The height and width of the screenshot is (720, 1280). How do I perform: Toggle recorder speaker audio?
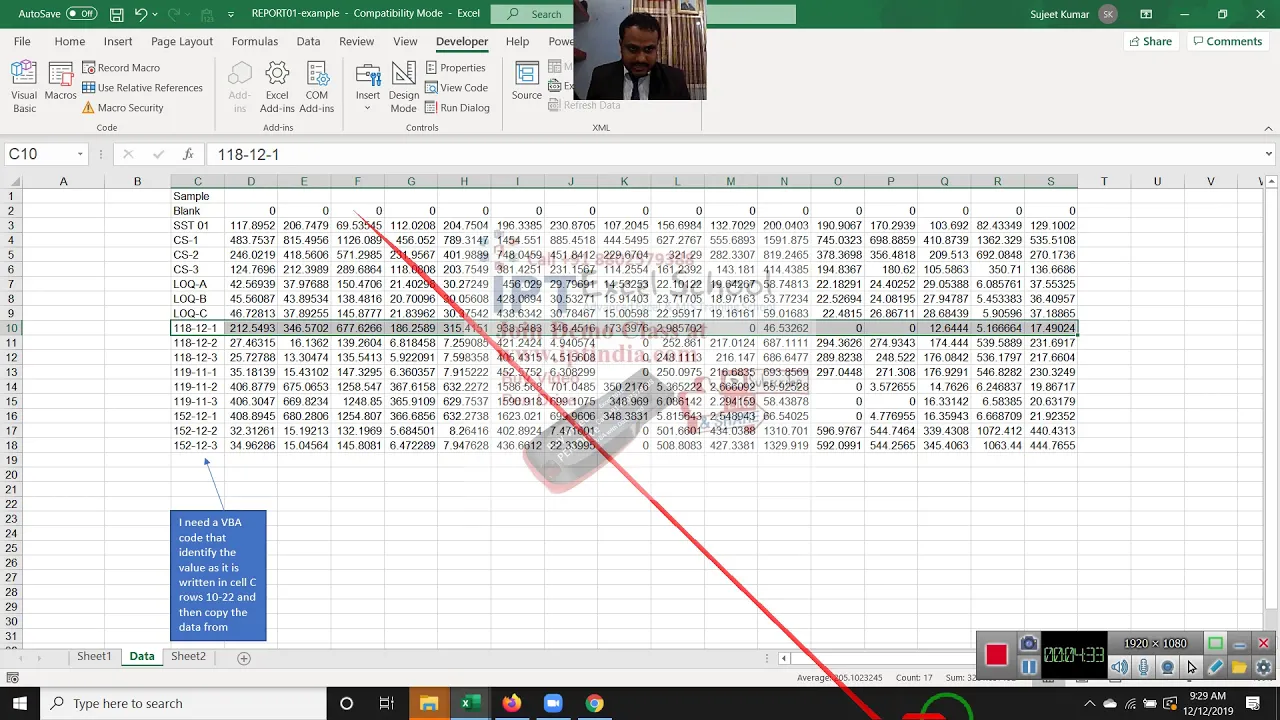click(1120, 667)
